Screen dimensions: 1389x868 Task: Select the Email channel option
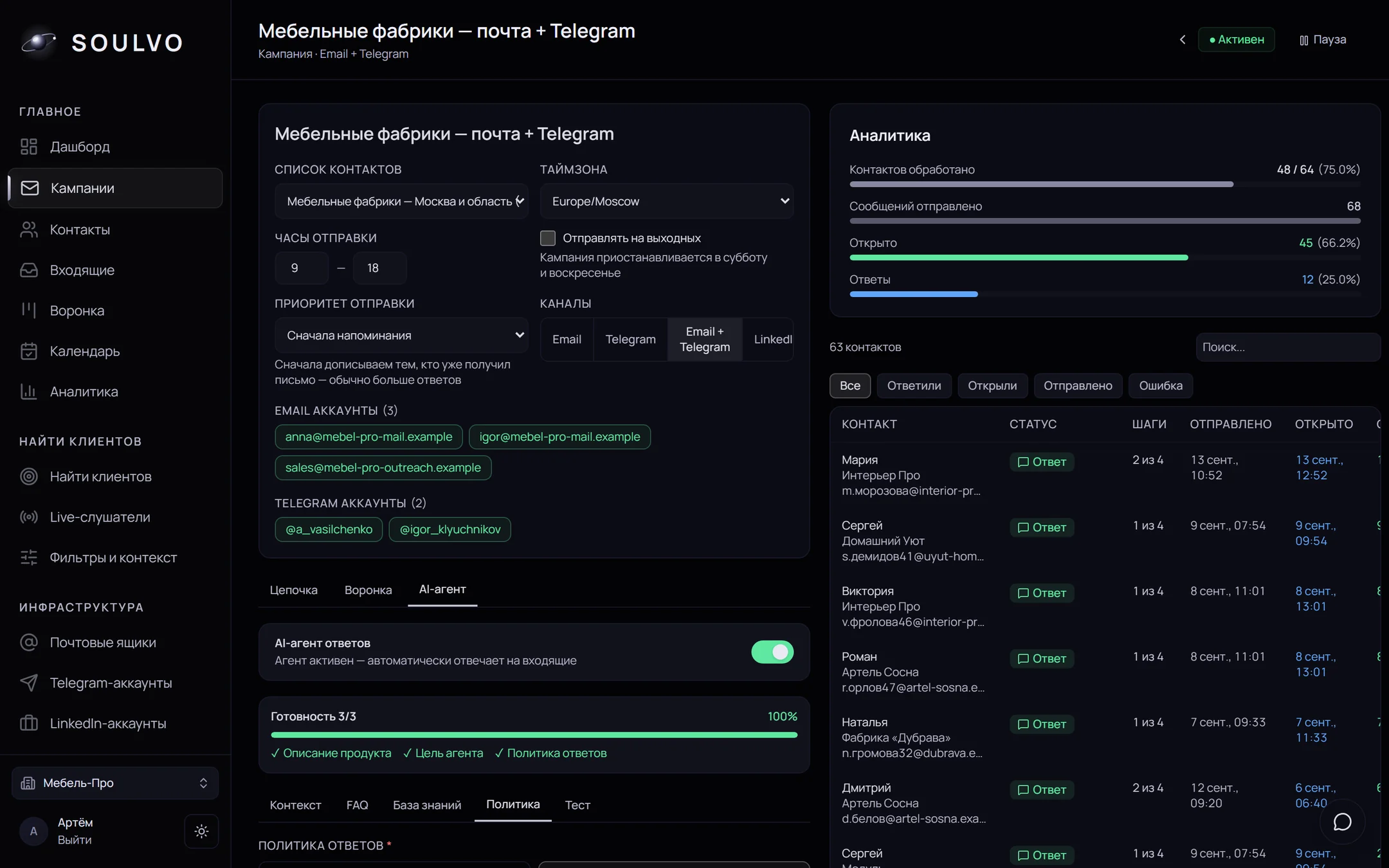pyautogui.click(x=567, y=339)
